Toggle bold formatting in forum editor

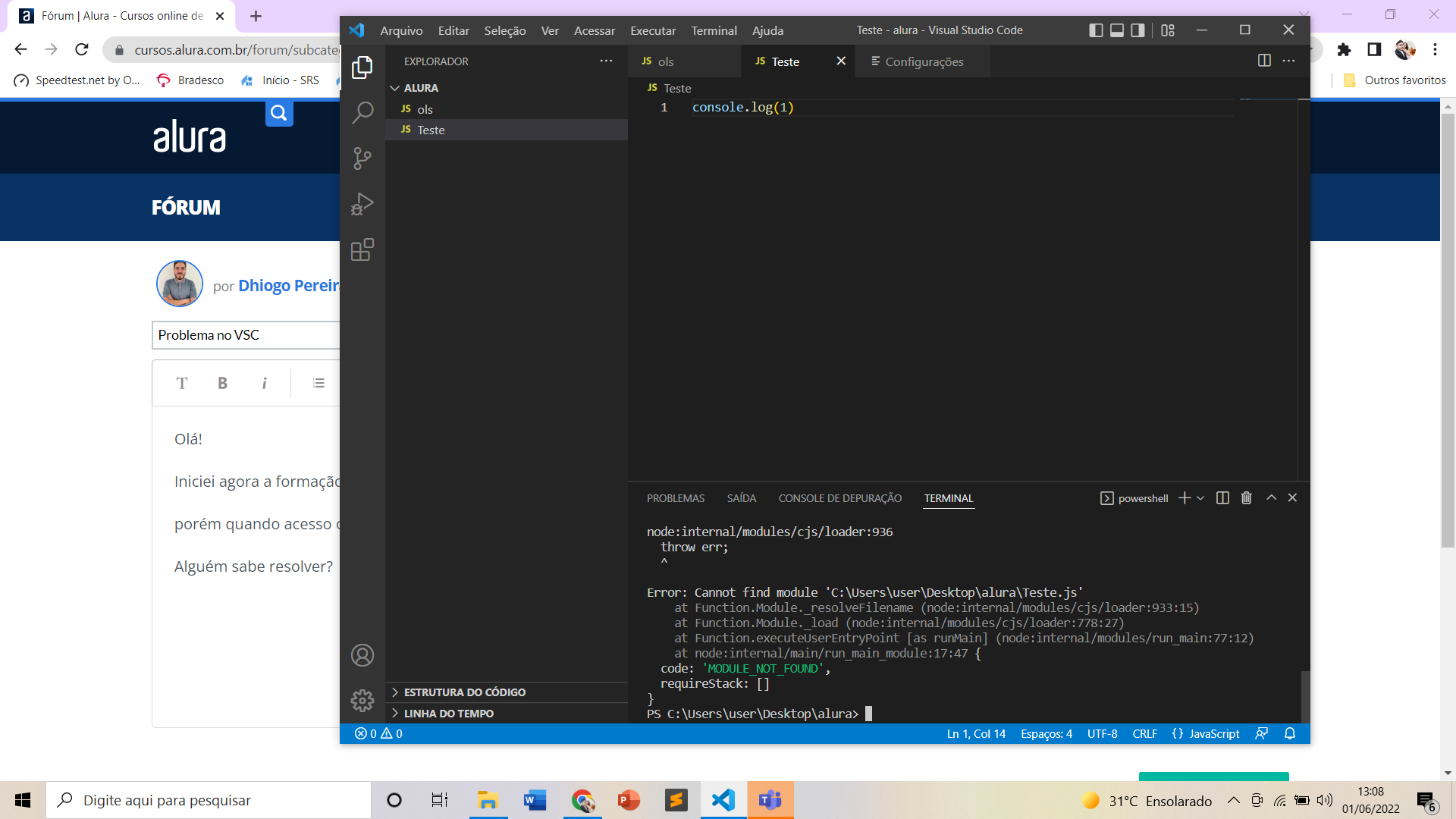click(x=222, y=383)
